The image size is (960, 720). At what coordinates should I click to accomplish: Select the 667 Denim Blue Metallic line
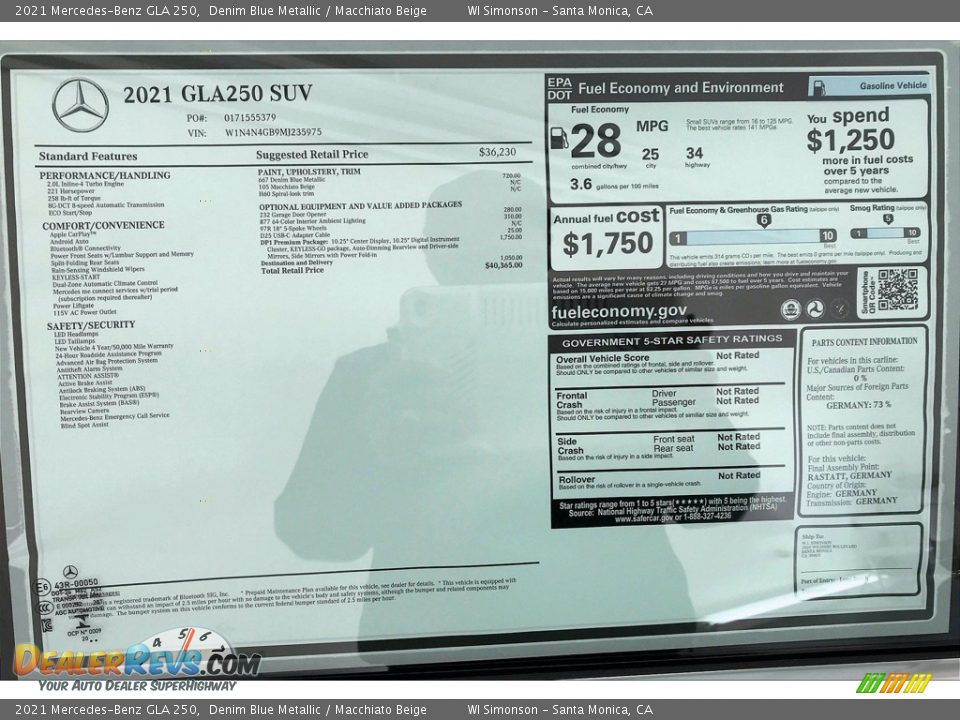[291, 180]
